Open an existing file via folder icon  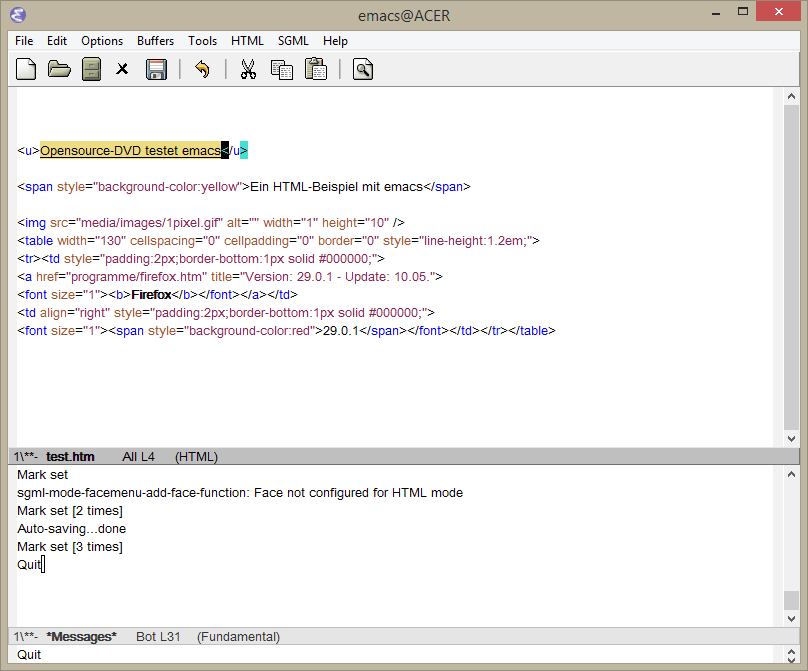[59, 69]
